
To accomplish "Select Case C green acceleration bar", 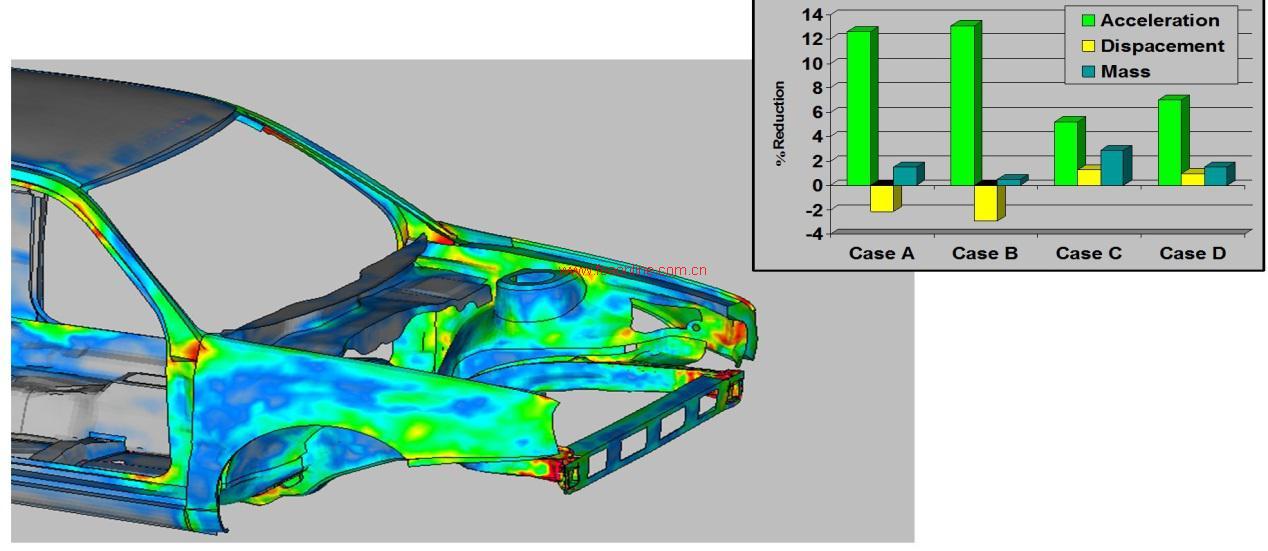I will [1066, 153].
